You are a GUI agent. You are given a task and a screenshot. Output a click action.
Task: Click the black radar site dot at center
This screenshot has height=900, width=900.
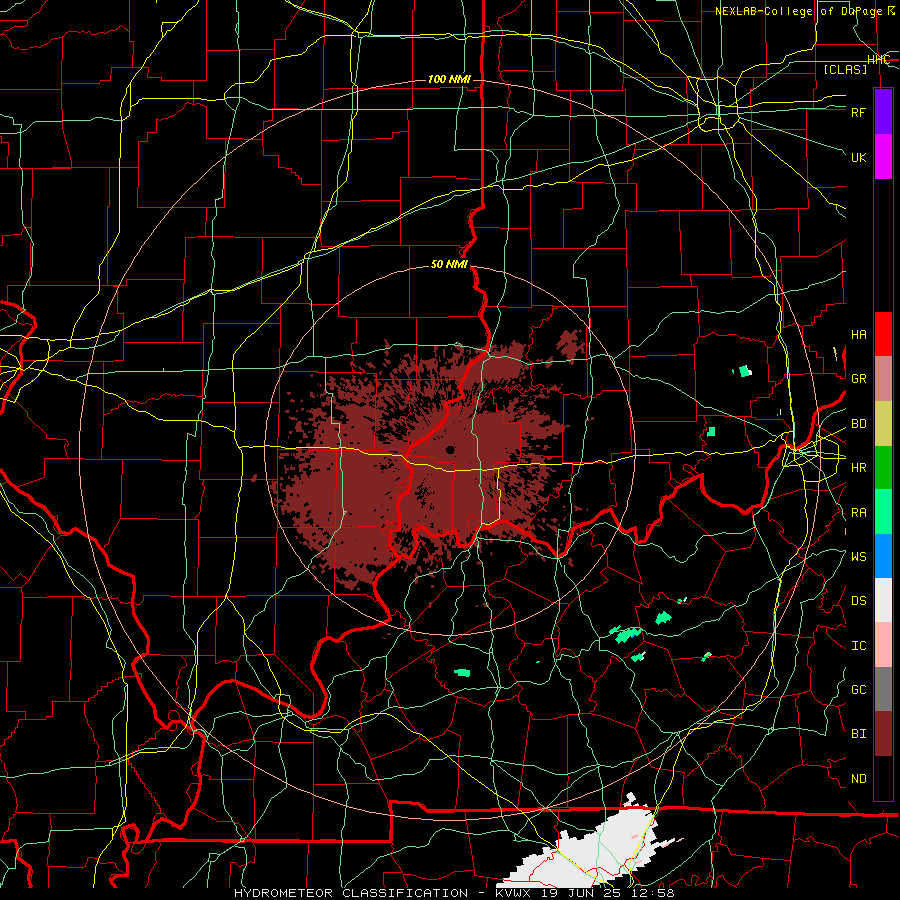pyautogui.click(x=450, y=449)
